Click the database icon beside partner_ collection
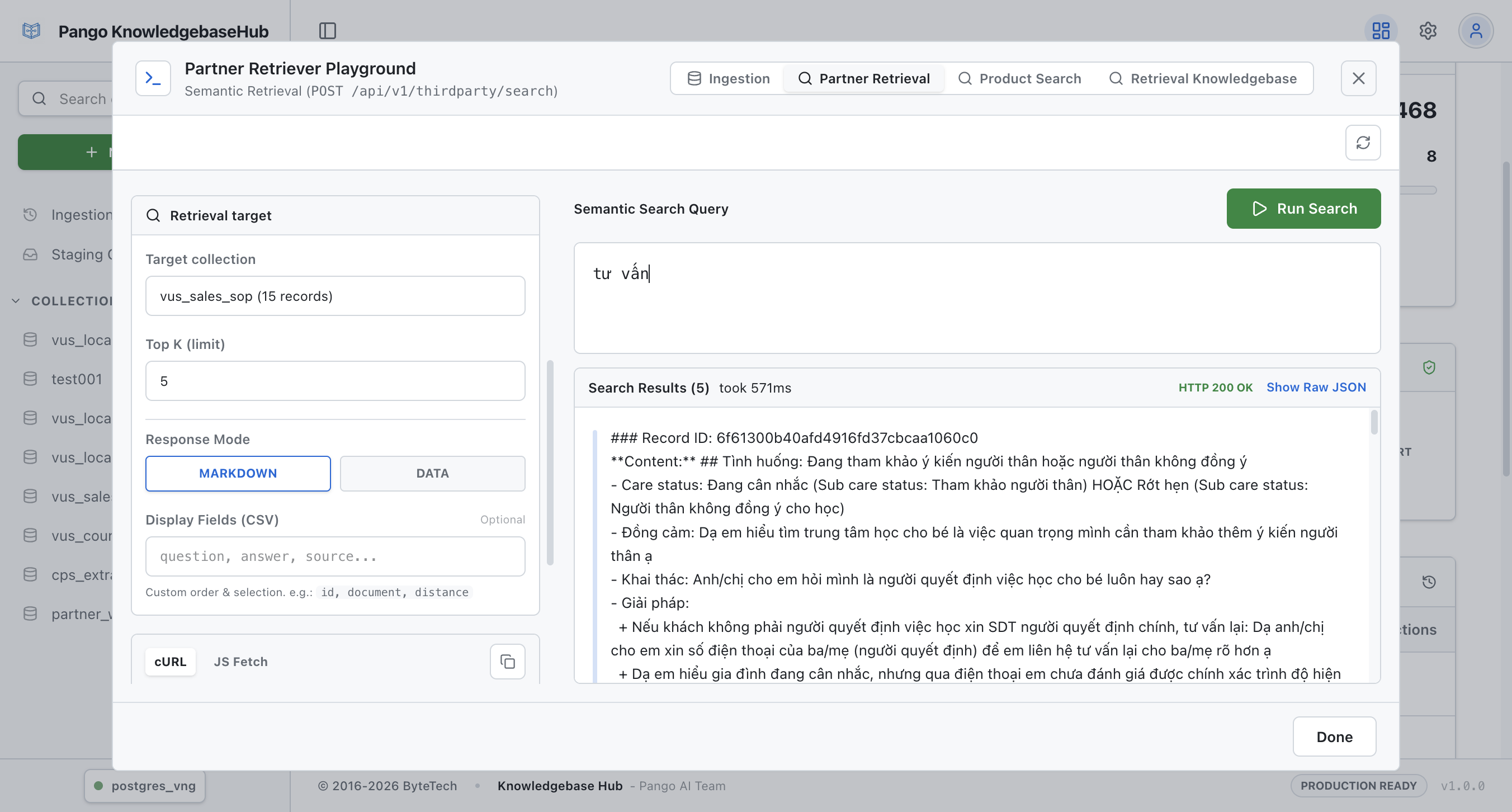This screenshot has width=1512, height=812. click(30, 613)
